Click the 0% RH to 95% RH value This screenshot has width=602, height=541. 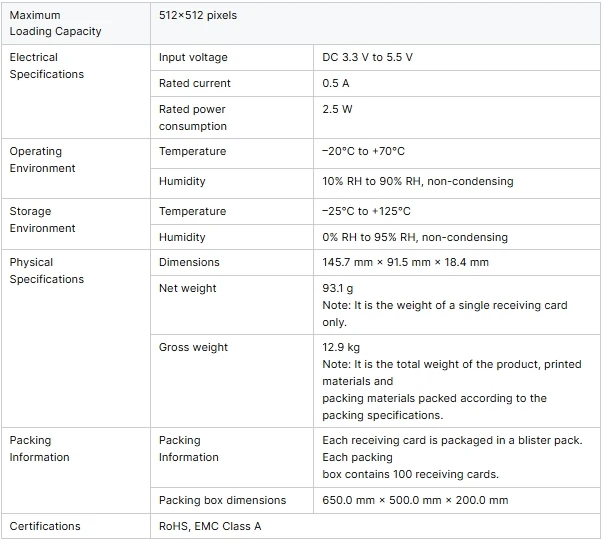tap(415, 237)
